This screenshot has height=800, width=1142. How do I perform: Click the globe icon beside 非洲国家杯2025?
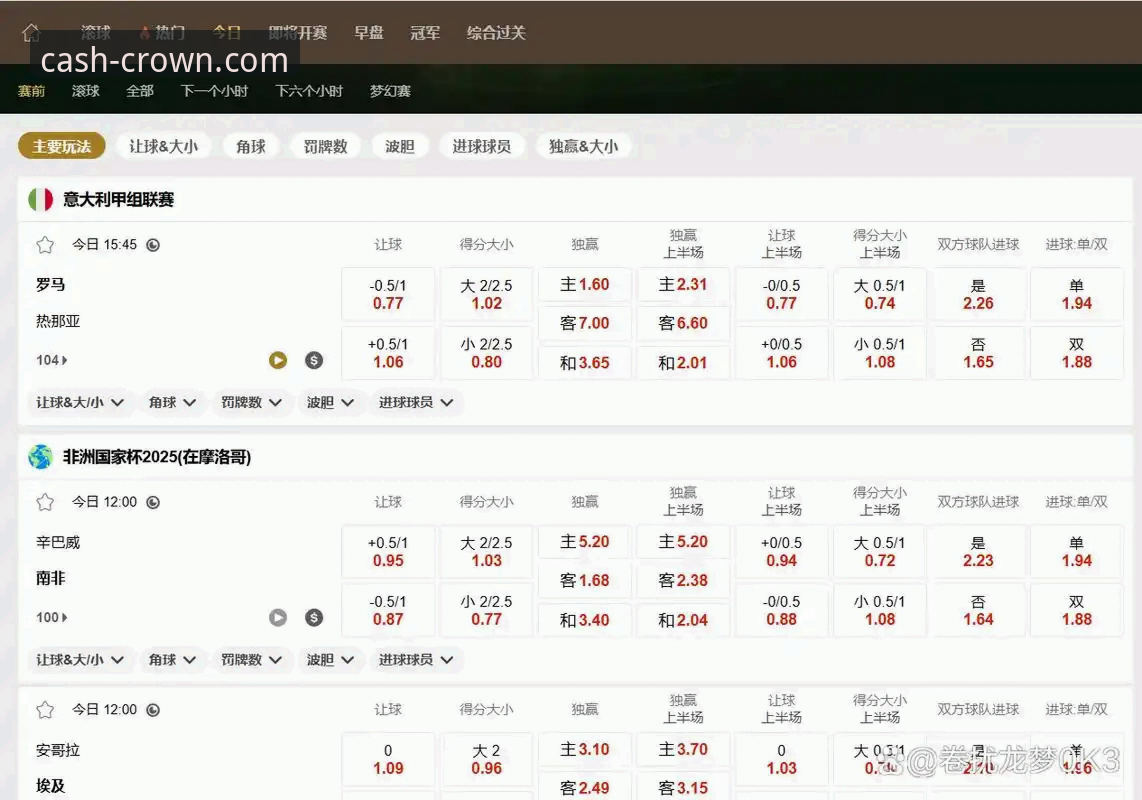click(x=40, y=457)
